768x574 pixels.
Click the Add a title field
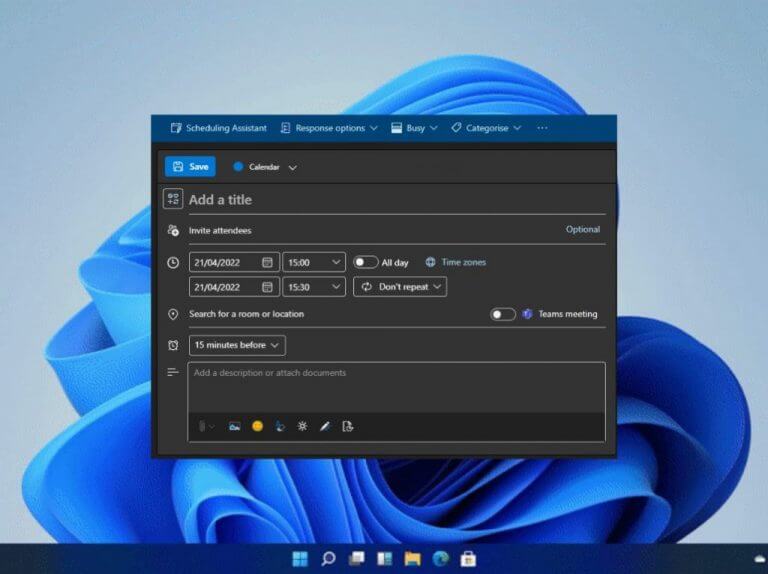click(397, 200)
